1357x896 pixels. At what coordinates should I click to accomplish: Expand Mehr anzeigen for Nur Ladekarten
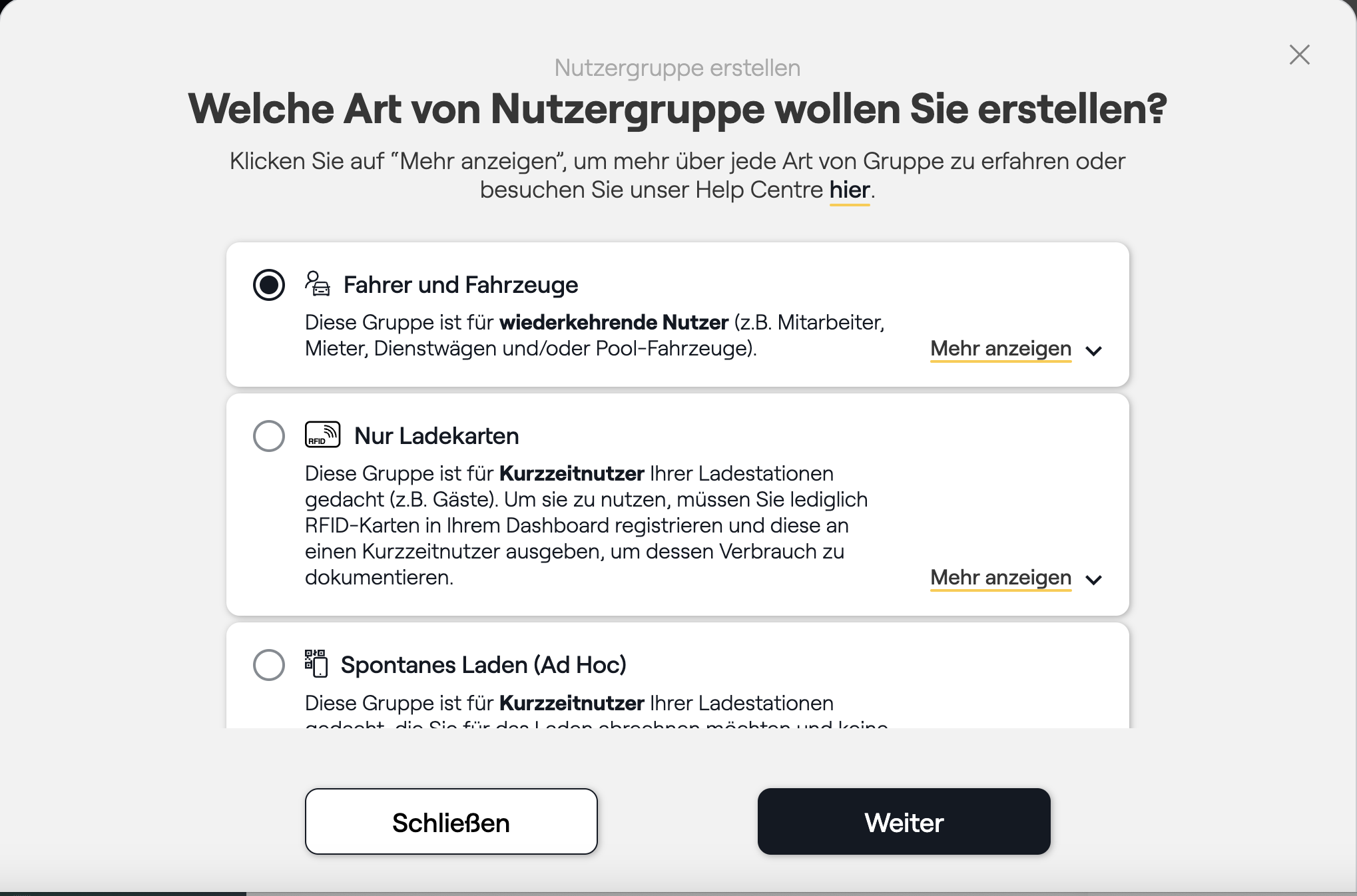(1001, 578)
